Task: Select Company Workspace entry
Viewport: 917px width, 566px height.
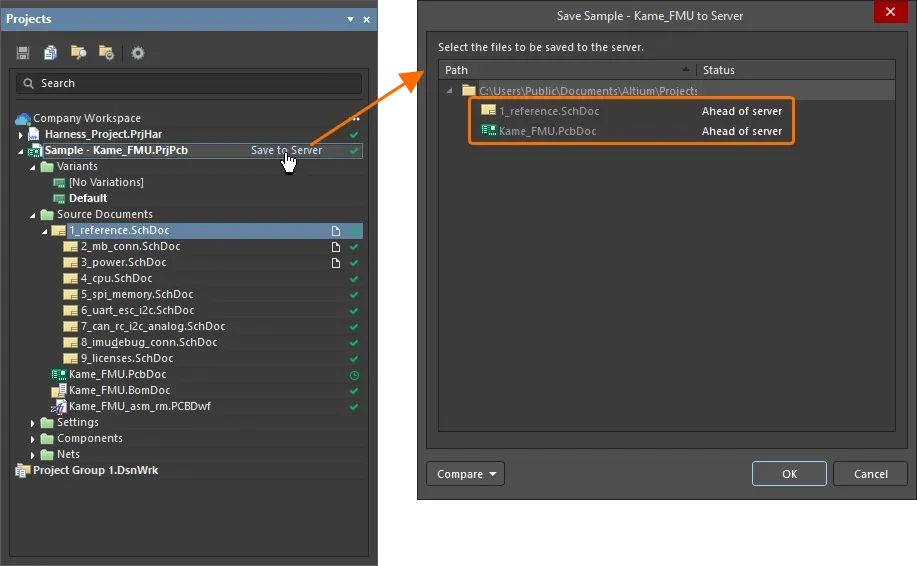Action: (x=87, y=118)
